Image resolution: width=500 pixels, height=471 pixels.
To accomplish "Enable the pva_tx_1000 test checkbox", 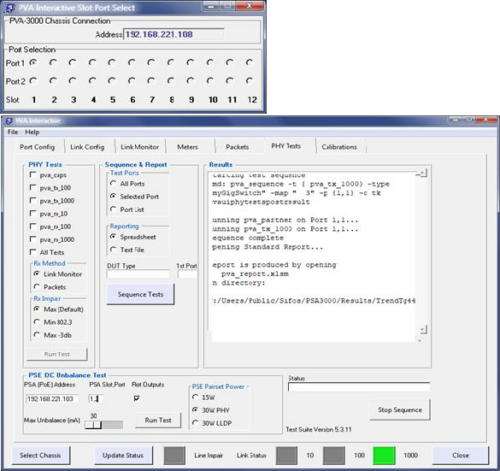I will tap(33, 200).
